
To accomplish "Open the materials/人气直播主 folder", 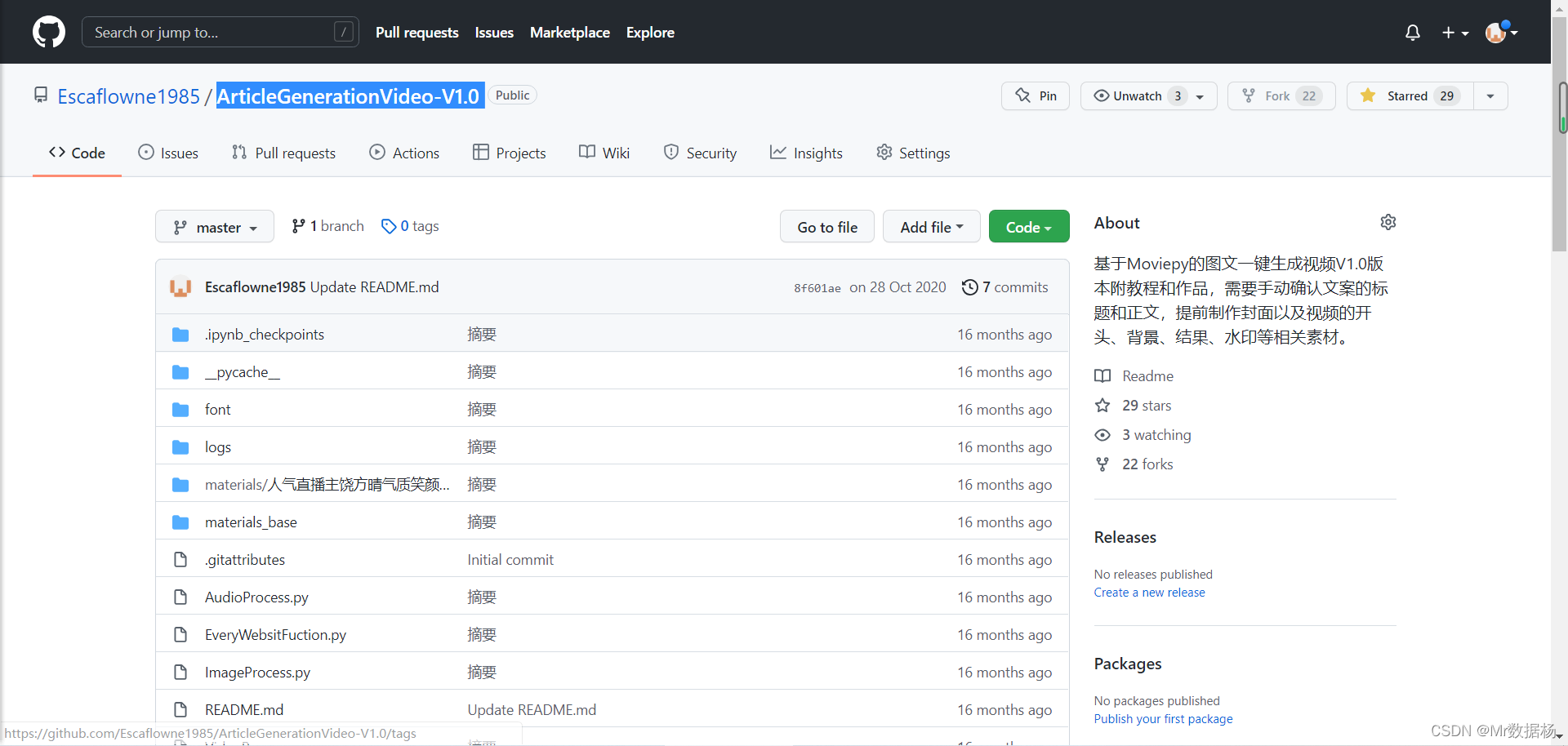I will pyautogui.click(x=327, y=485).
